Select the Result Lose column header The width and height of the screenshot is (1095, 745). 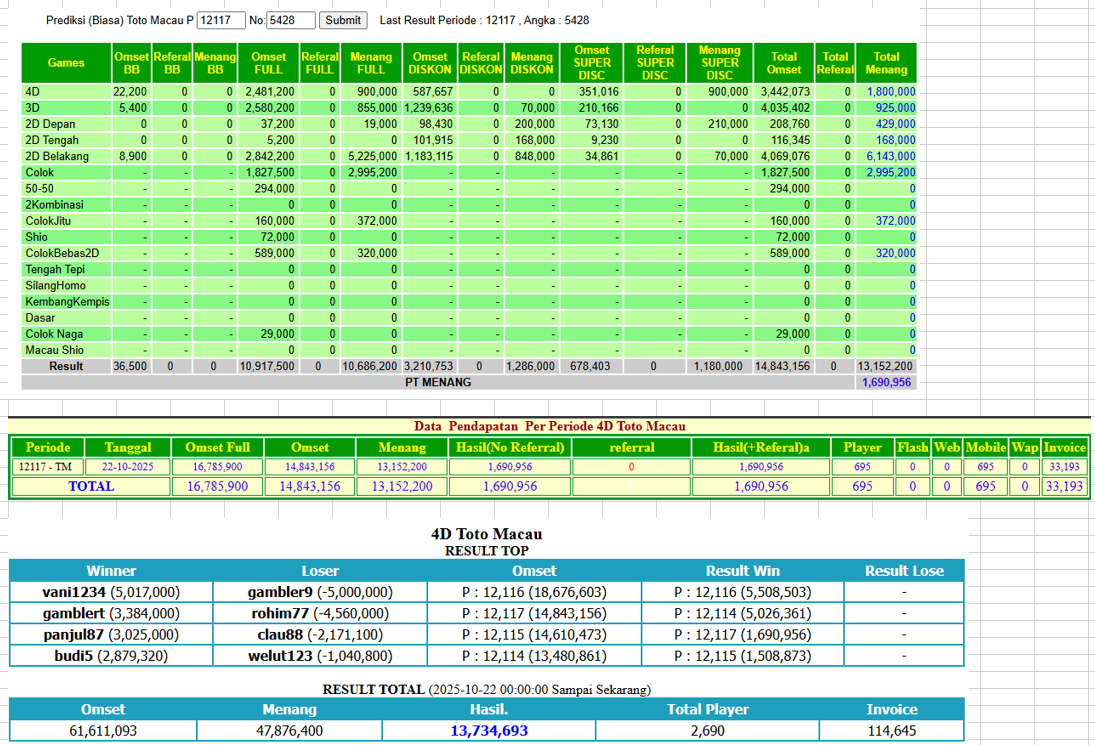904,570
